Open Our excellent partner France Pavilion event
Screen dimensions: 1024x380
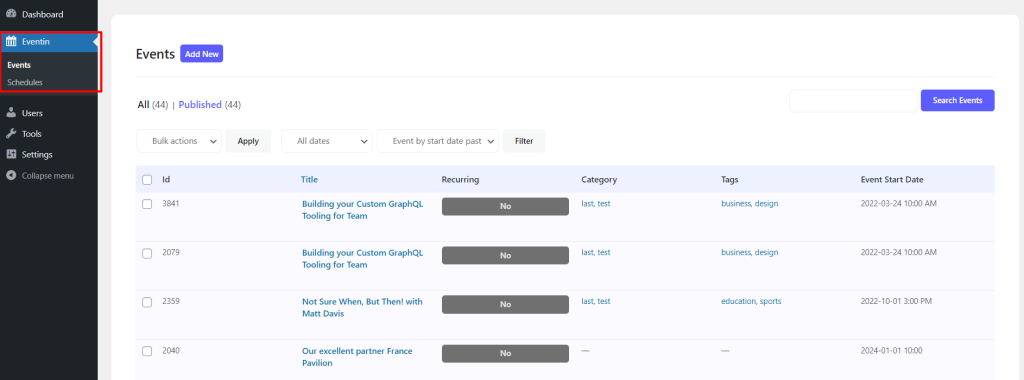[357, 356]
